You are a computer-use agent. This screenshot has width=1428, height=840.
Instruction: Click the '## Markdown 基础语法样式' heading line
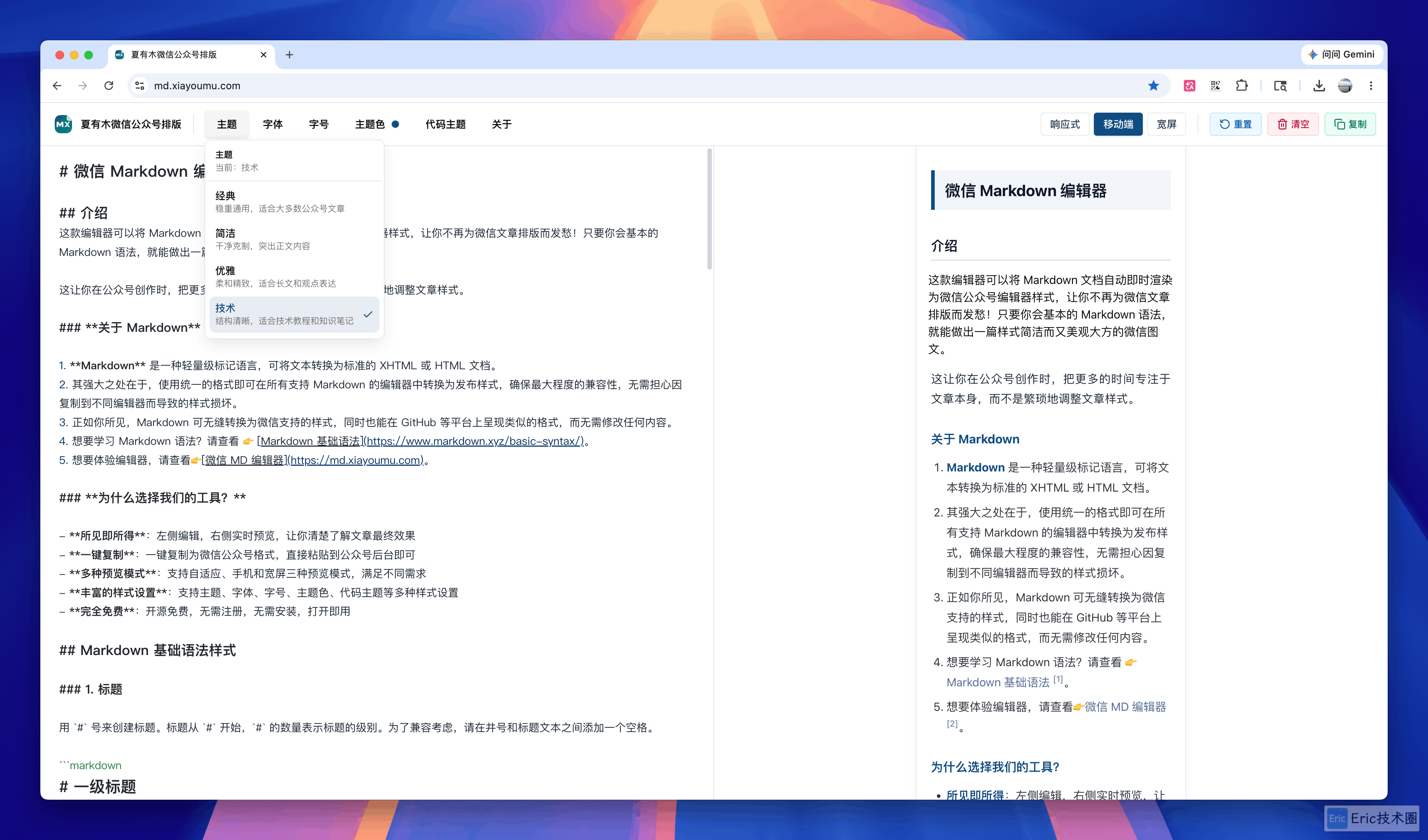147,650
